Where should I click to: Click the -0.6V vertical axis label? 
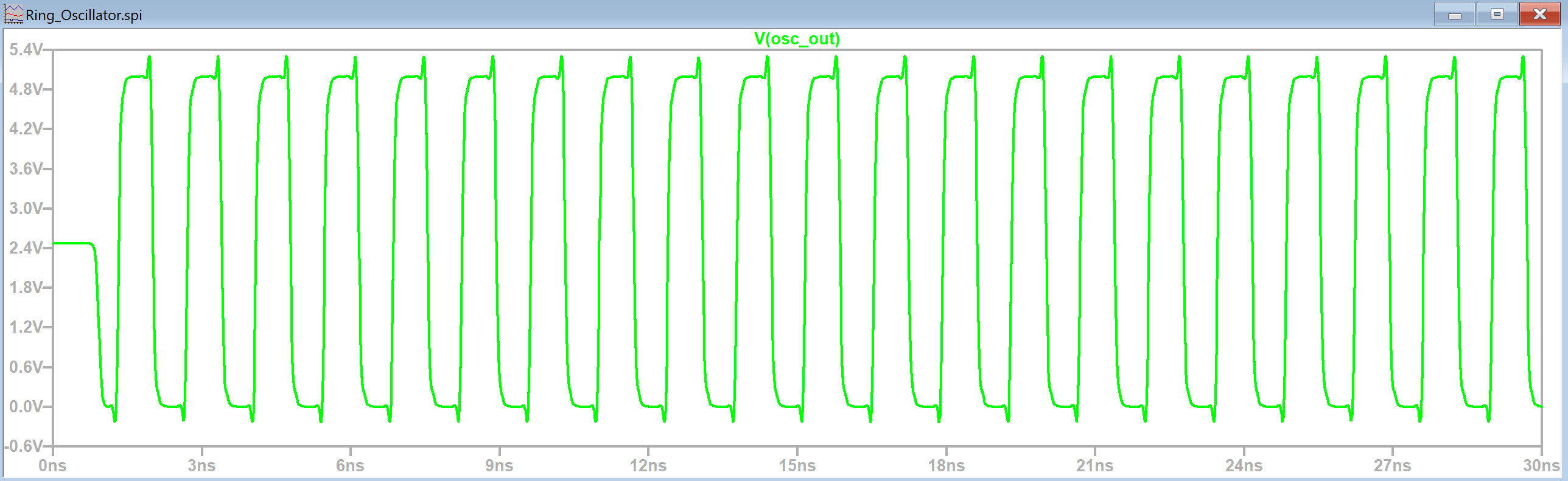click(x=24, y=446)
